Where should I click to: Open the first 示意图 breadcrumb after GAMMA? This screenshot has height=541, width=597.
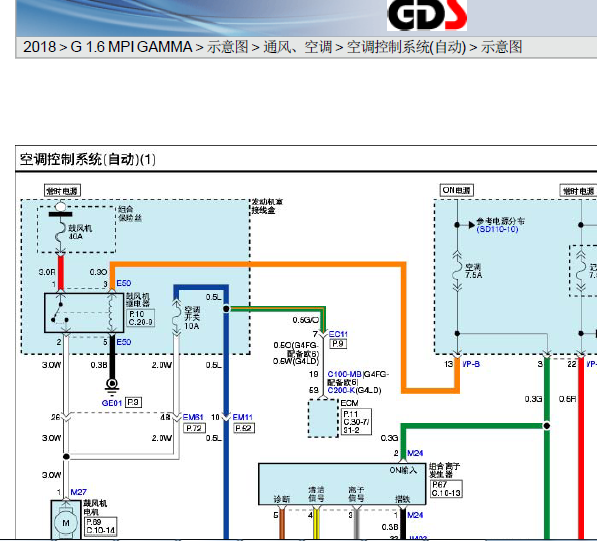(x=228, y=47)
